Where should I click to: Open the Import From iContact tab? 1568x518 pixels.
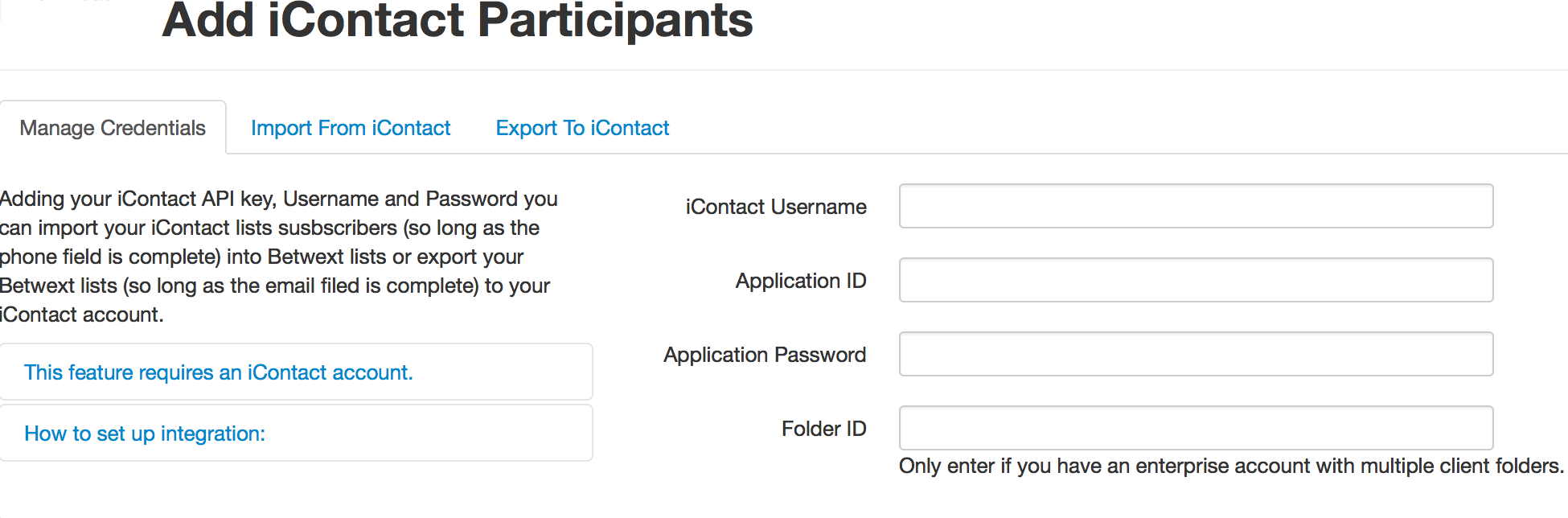pos(350,128)
